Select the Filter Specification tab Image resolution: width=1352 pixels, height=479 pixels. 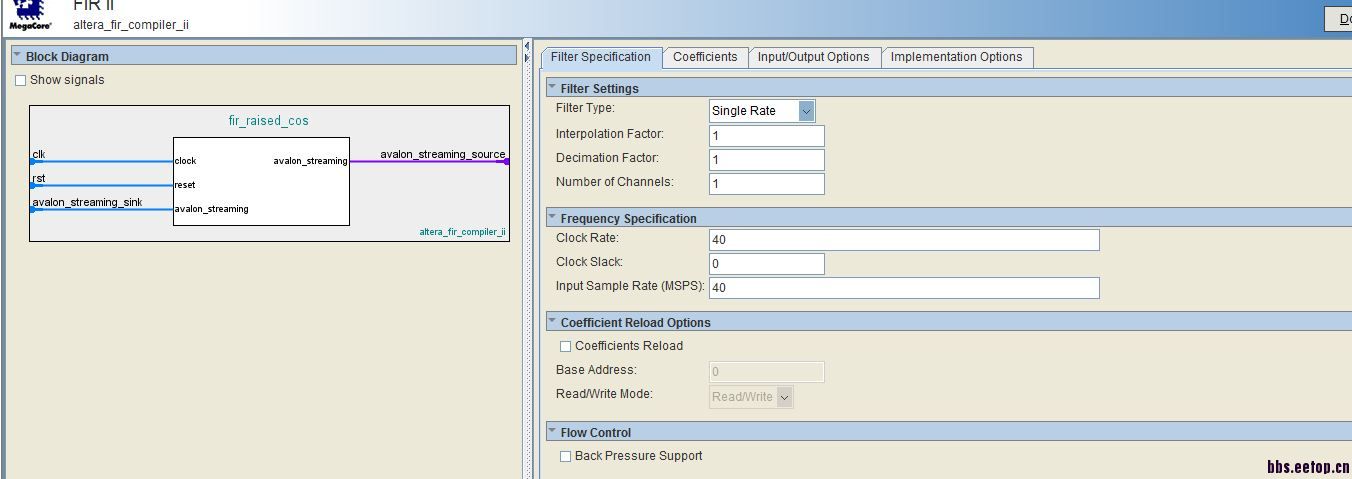tap(600, 57)
